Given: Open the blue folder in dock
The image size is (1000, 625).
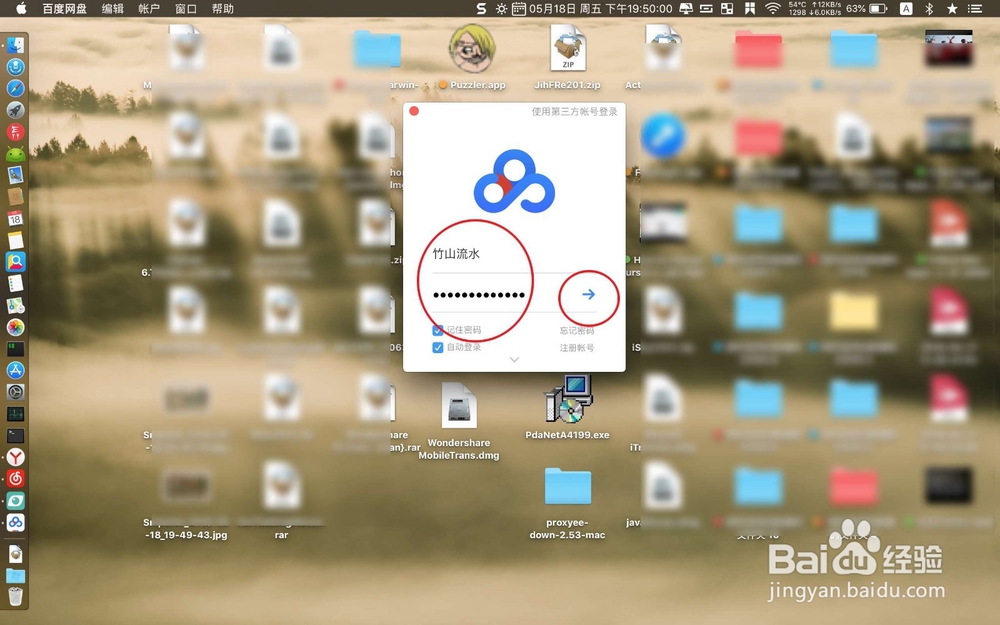Looking at the screenshot, I should pos(15,575).
